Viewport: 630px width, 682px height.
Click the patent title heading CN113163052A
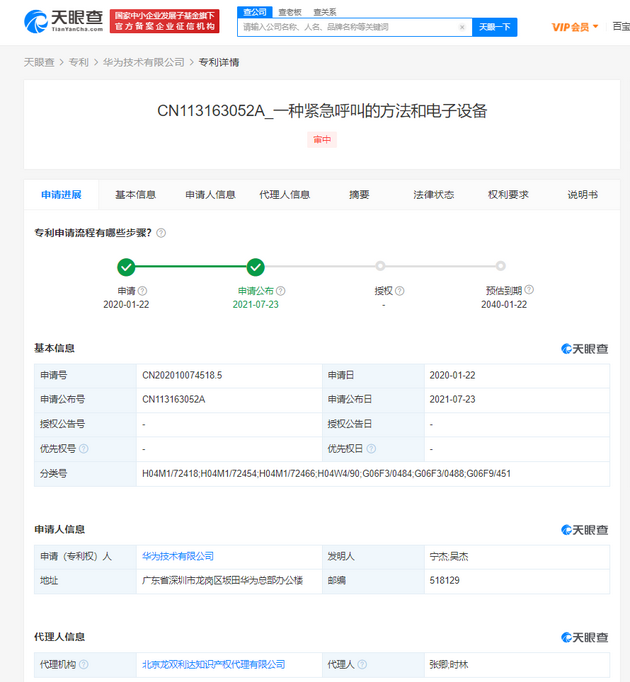coord(322,111)
